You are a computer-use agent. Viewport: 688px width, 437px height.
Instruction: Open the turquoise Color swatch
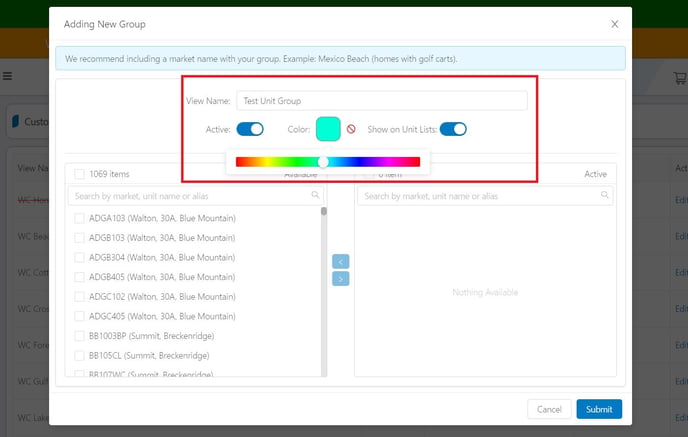[x=328, y=129]
